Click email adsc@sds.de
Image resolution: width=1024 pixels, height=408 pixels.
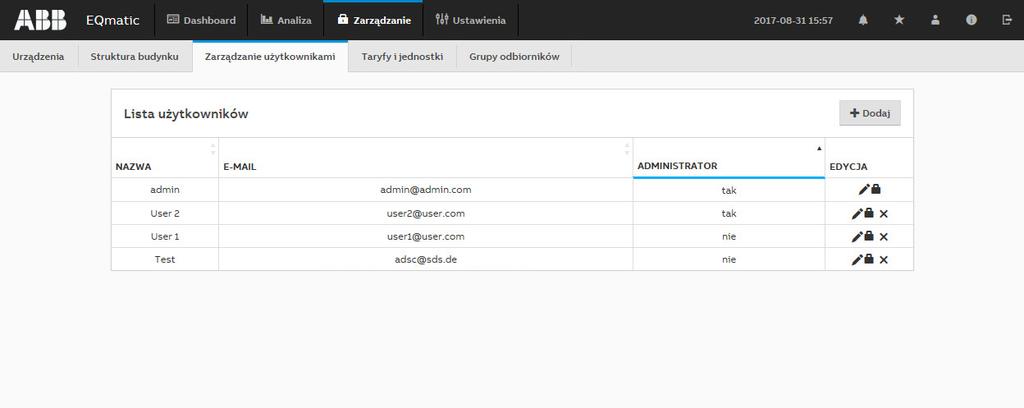point(426,259)
